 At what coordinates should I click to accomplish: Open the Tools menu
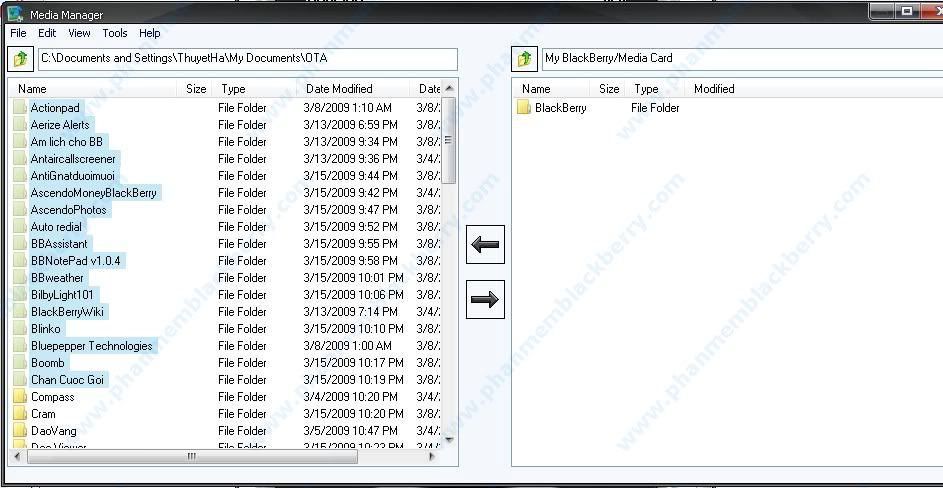click(x=114, y=33)
